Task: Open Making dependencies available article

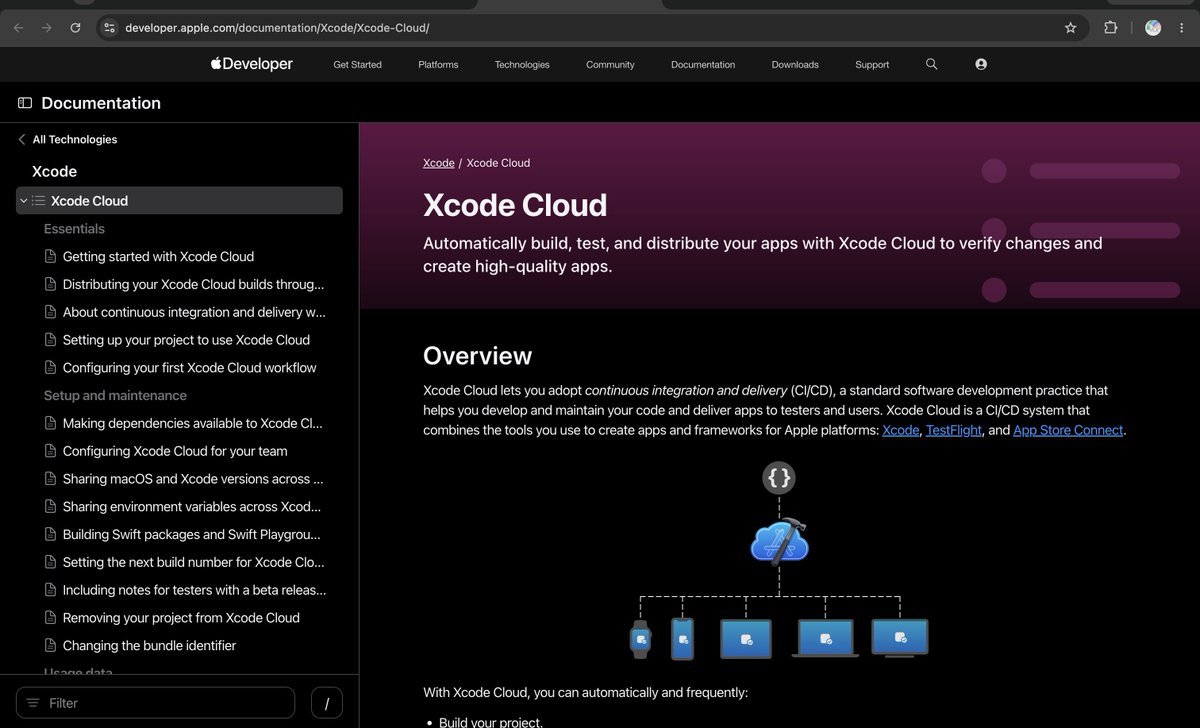Action: 192,424
